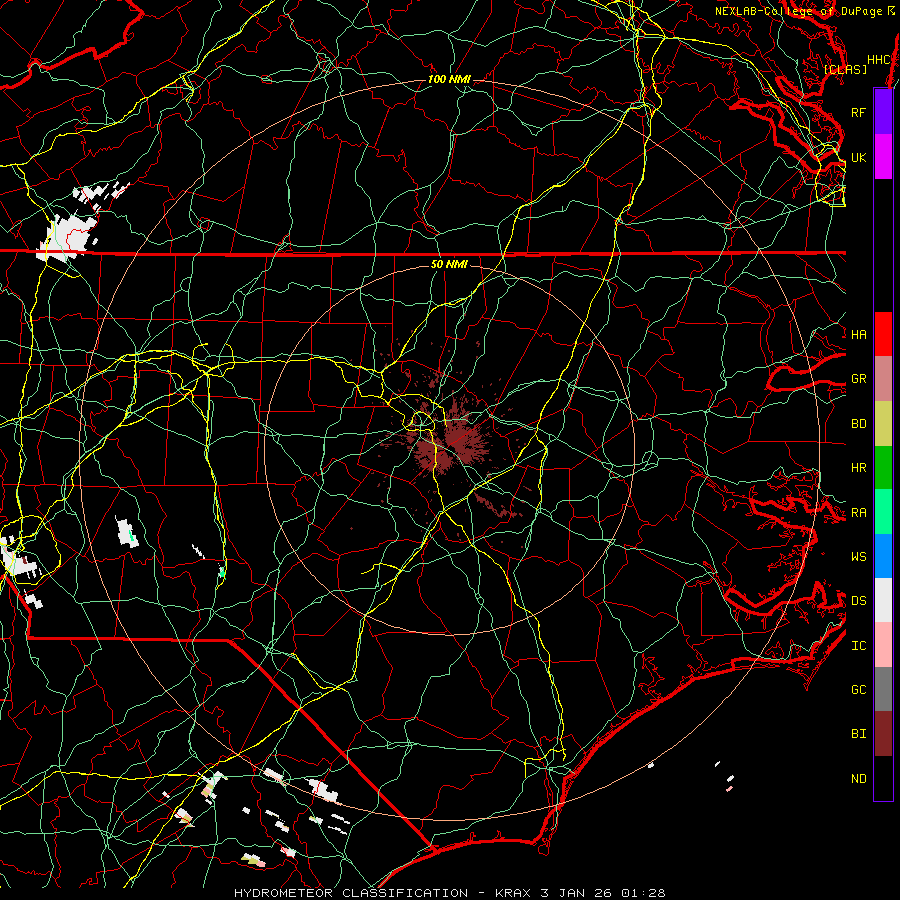Click the 100 NMI range ring label
Screen dimensions: 900x900
coord(449,79)
